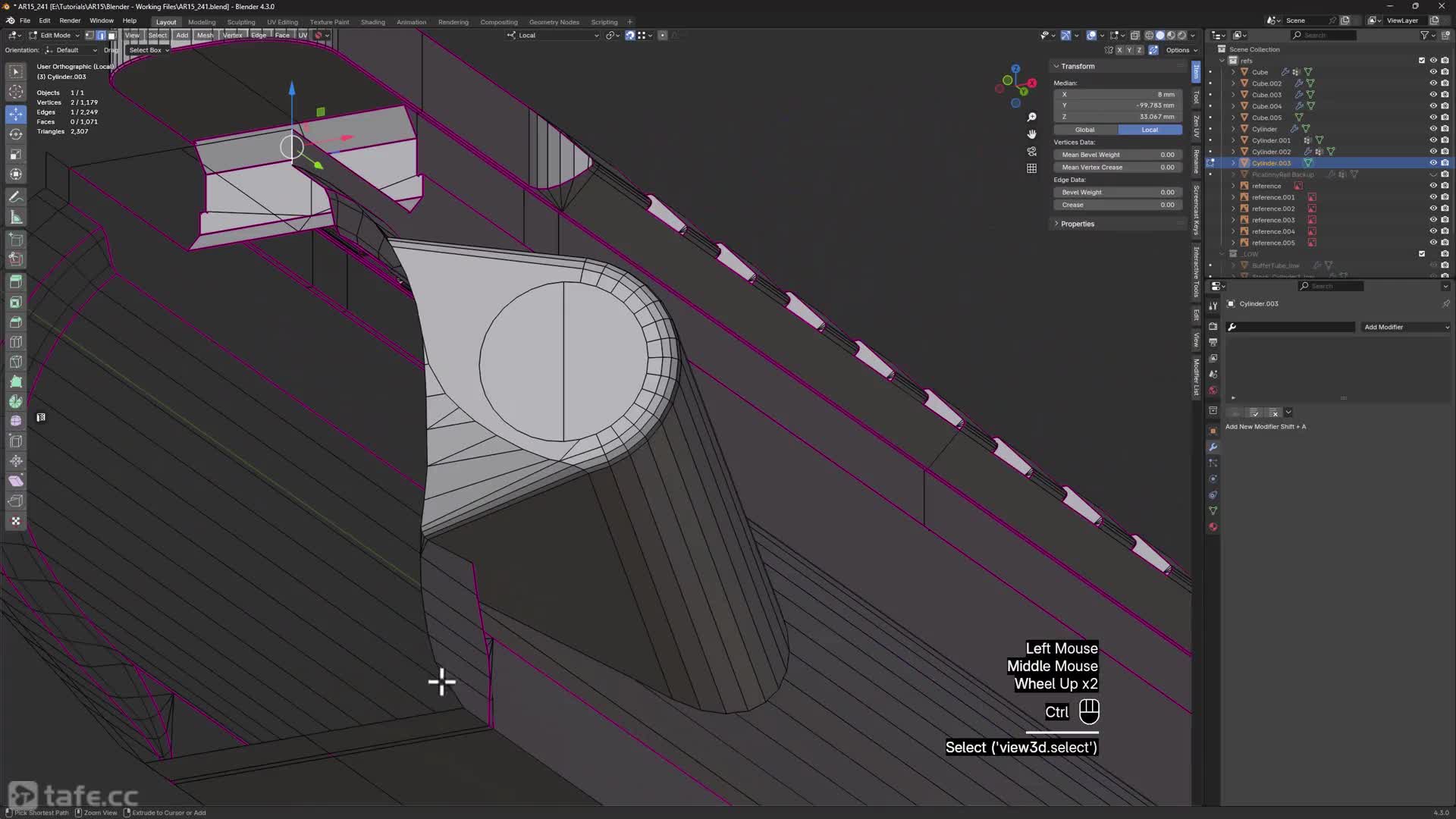Expand the Properties panel in sidebar

(x=1078, y=224)
